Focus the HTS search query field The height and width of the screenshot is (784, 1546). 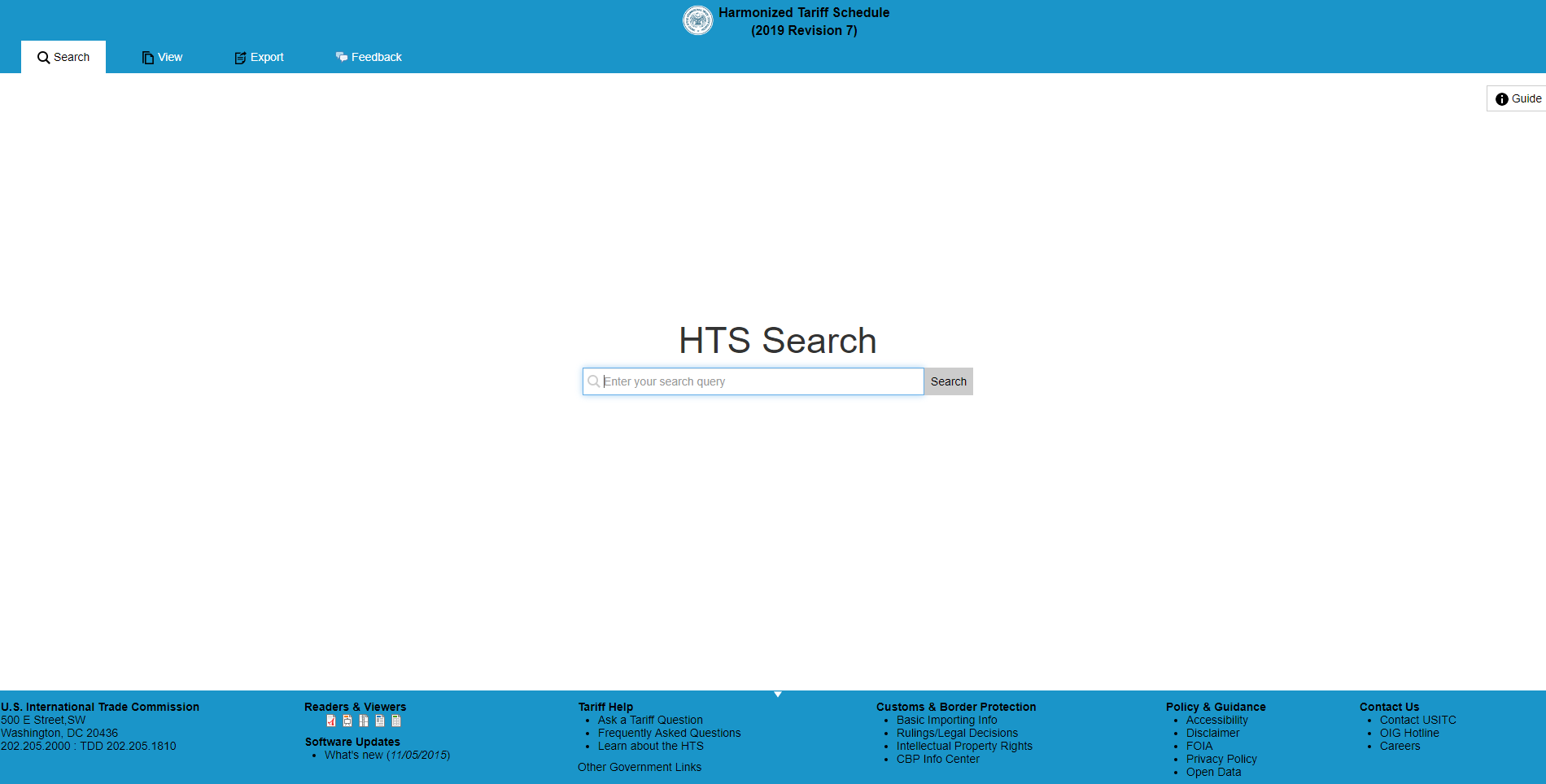753,381
